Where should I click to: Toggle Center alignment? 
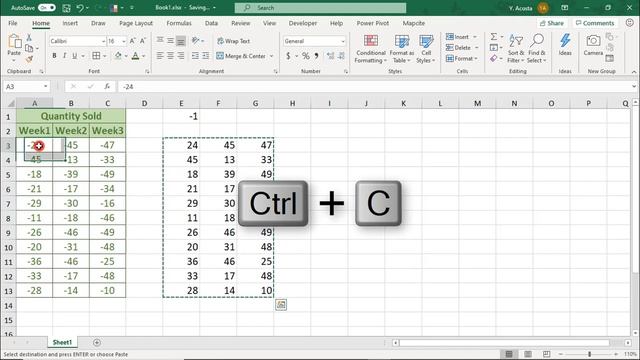pyautogui.click(x=170, y=56)
